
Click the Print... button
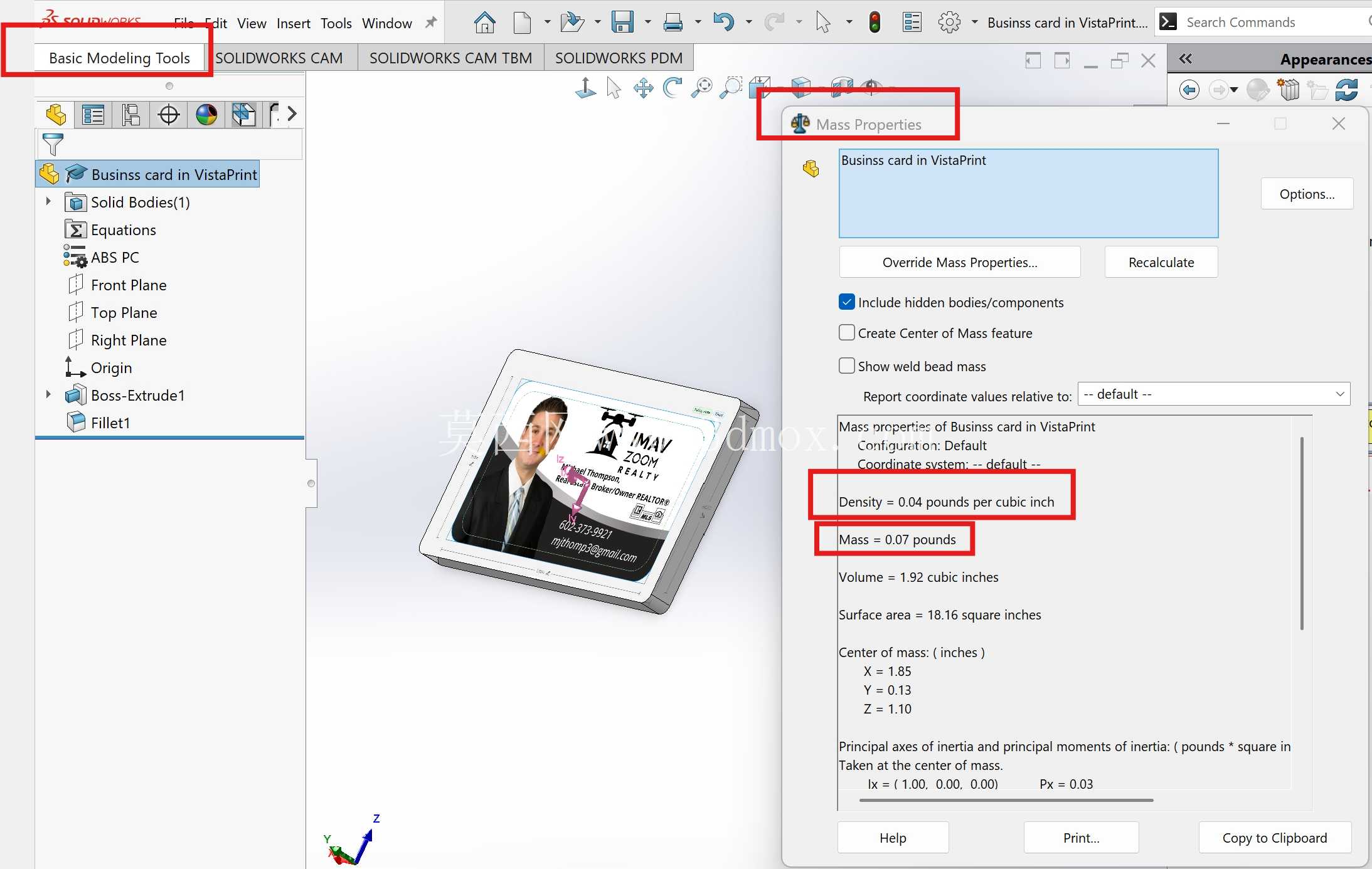(x=1081, y=838)
